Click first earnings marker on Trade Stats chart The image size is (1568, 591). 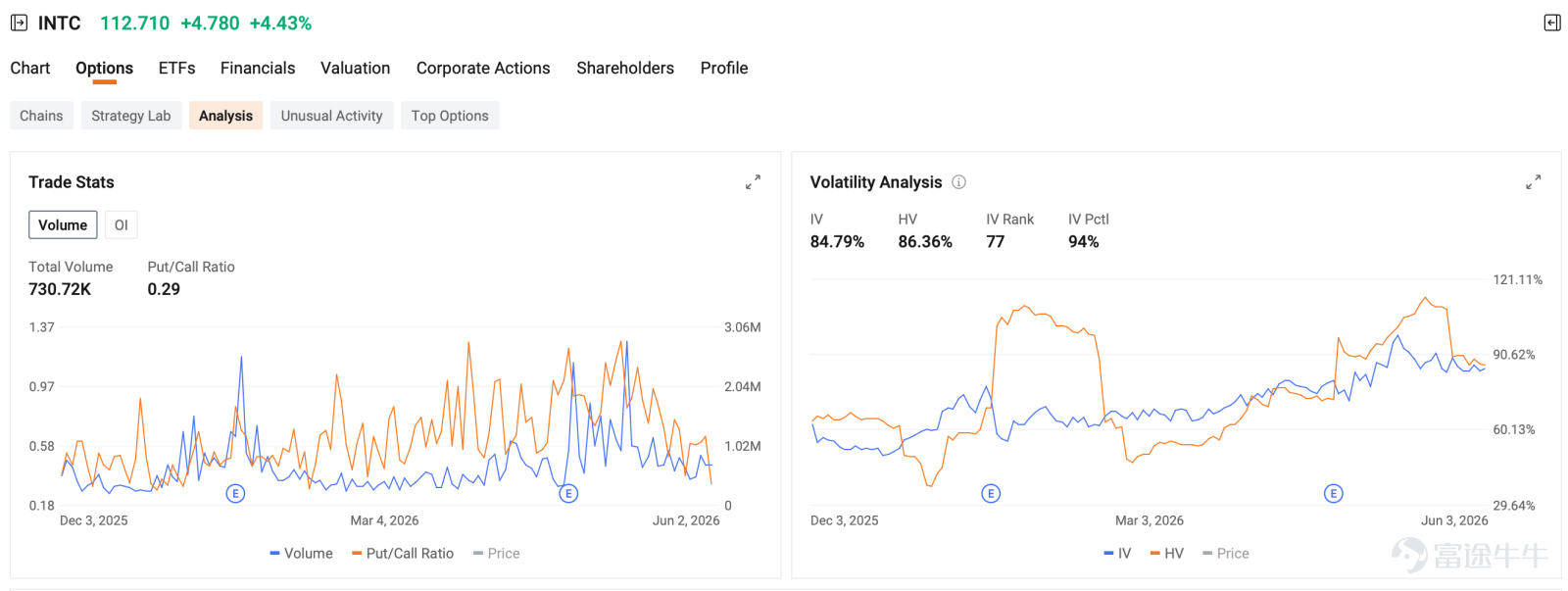(235, 493)
